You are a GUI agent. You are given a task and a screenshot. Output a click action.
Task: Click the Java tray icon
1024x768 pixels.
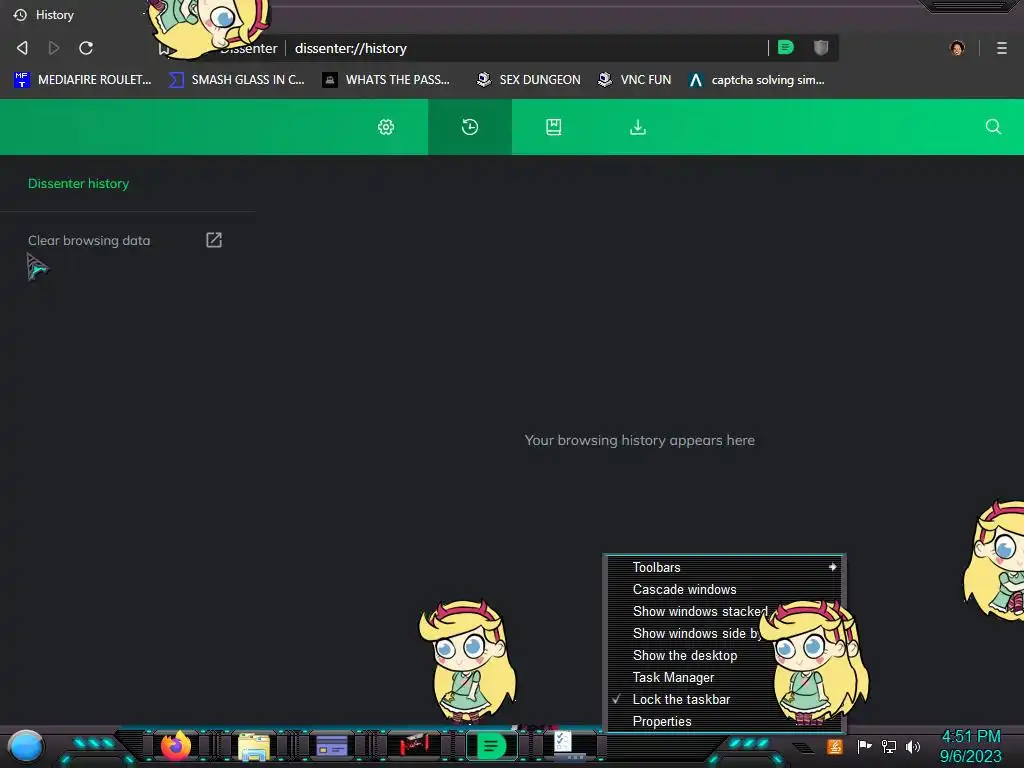[834, 746]
